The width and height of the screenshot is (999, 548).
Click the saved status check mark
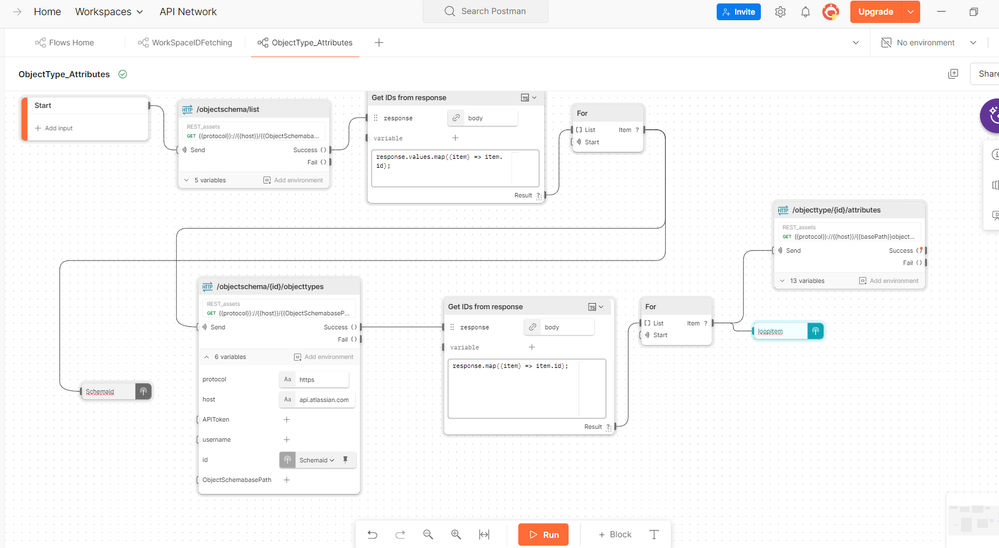[122, 75]
